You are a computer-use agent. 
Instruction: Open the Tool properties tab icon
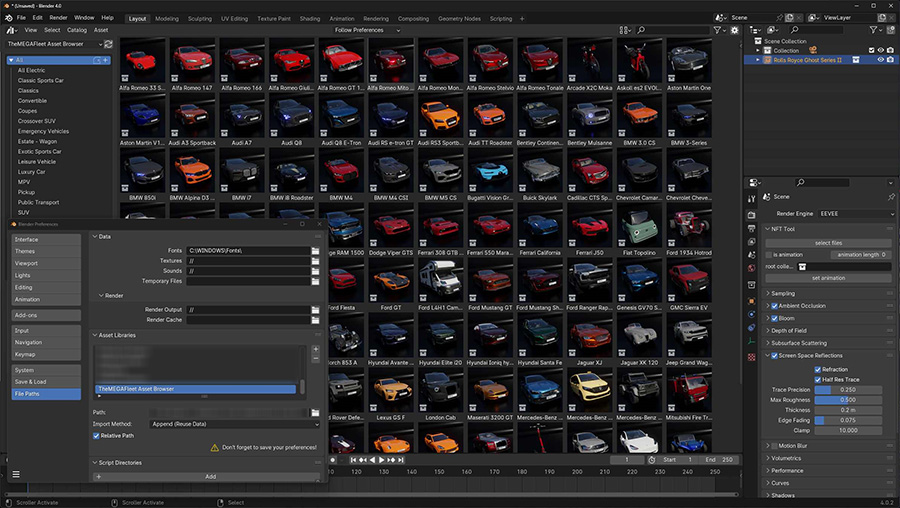coord(751,199)
